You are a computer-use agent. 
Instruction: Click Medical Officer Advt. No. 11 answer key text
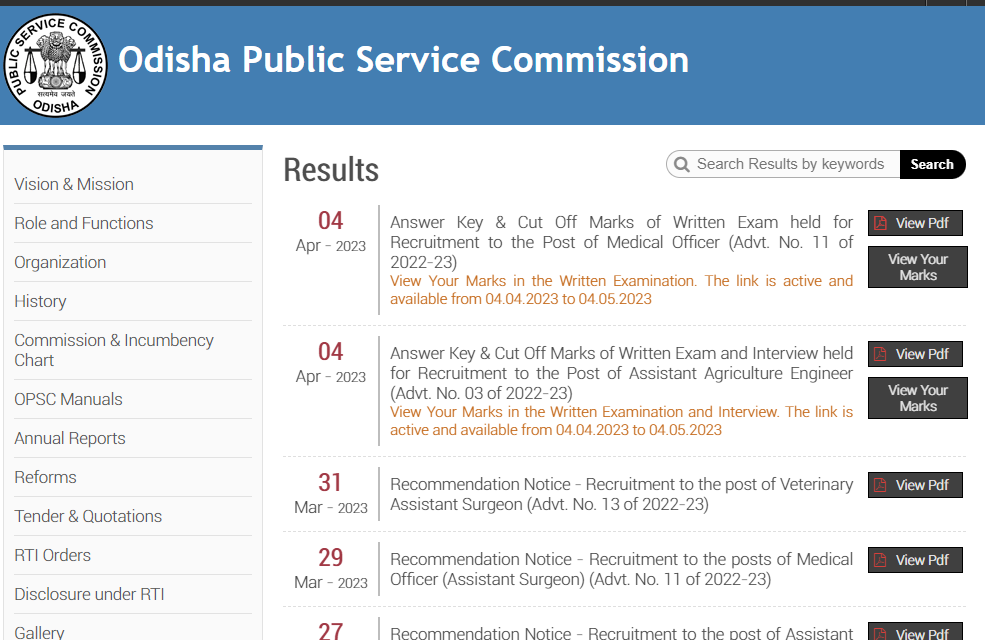(621, 242)
